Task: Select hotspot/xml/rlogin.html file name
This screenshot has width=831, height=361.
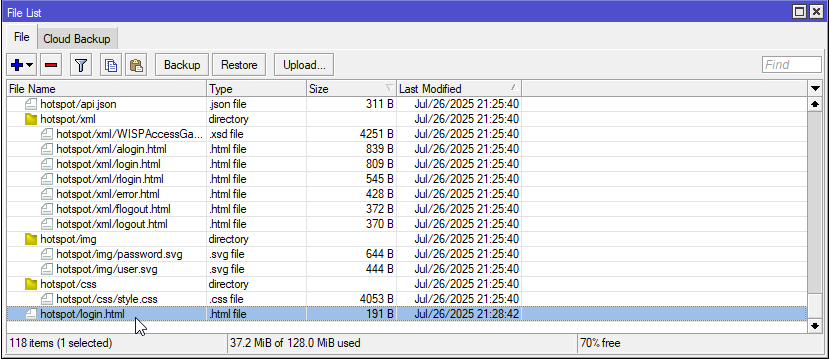Action: pos(110,179)
